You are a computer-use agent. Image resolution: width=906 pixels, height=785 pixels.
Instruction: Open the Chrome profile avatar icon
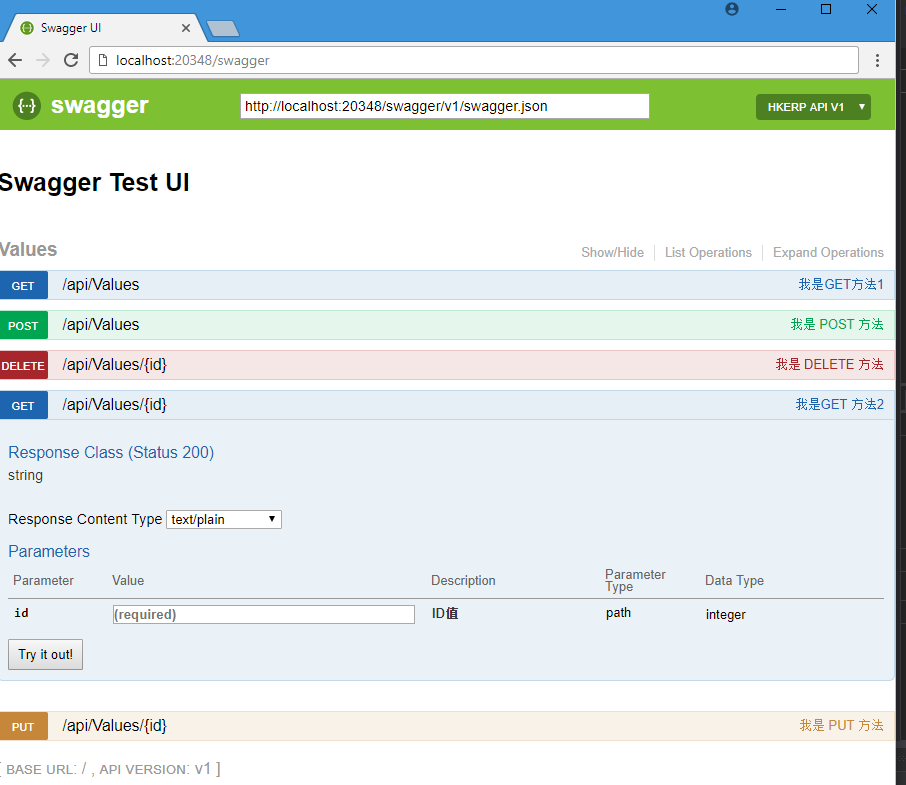point(732,9)
